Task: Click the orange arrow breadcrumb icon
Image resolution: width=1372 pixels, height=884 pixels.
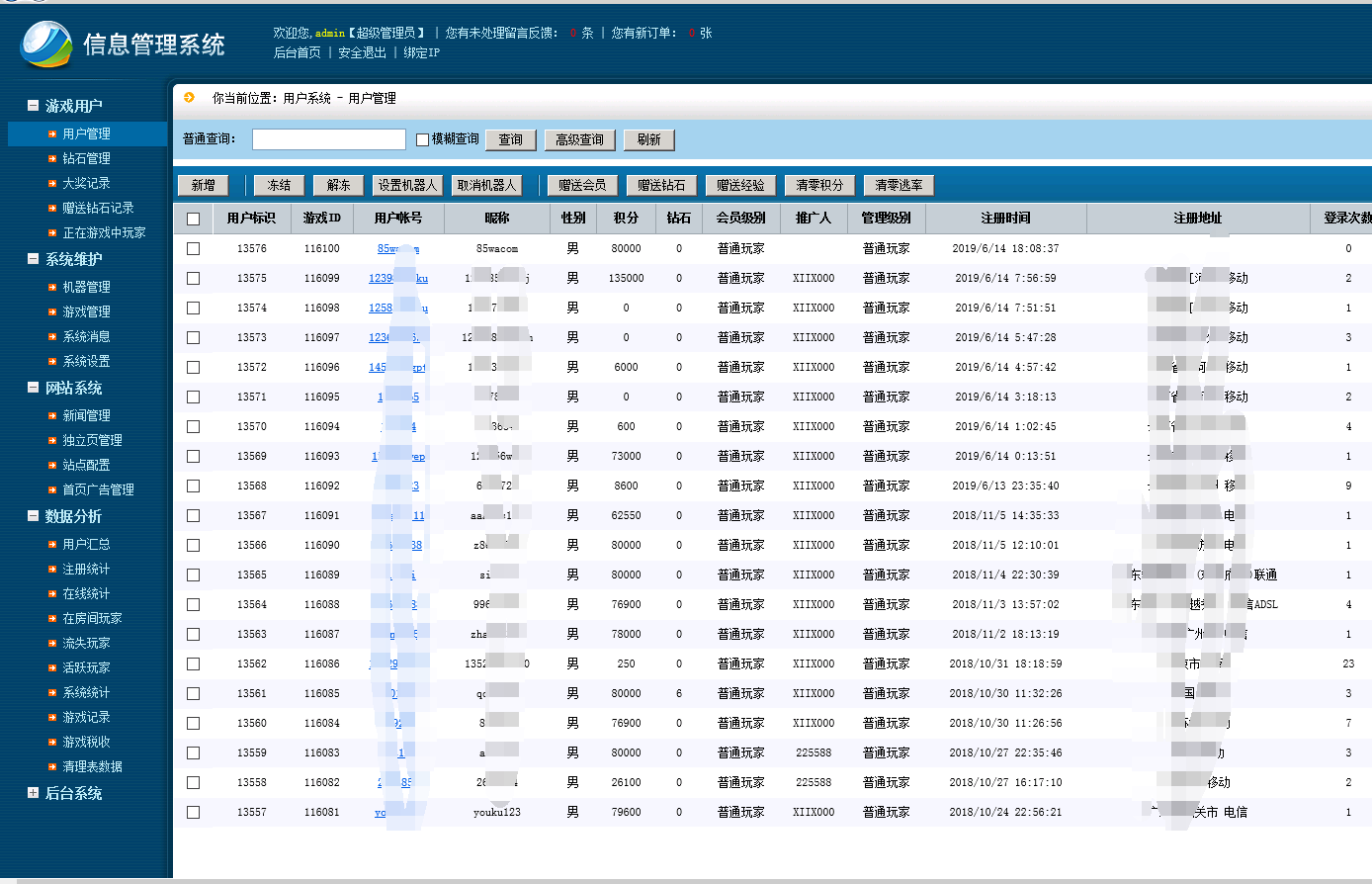Action: (190, 97)
